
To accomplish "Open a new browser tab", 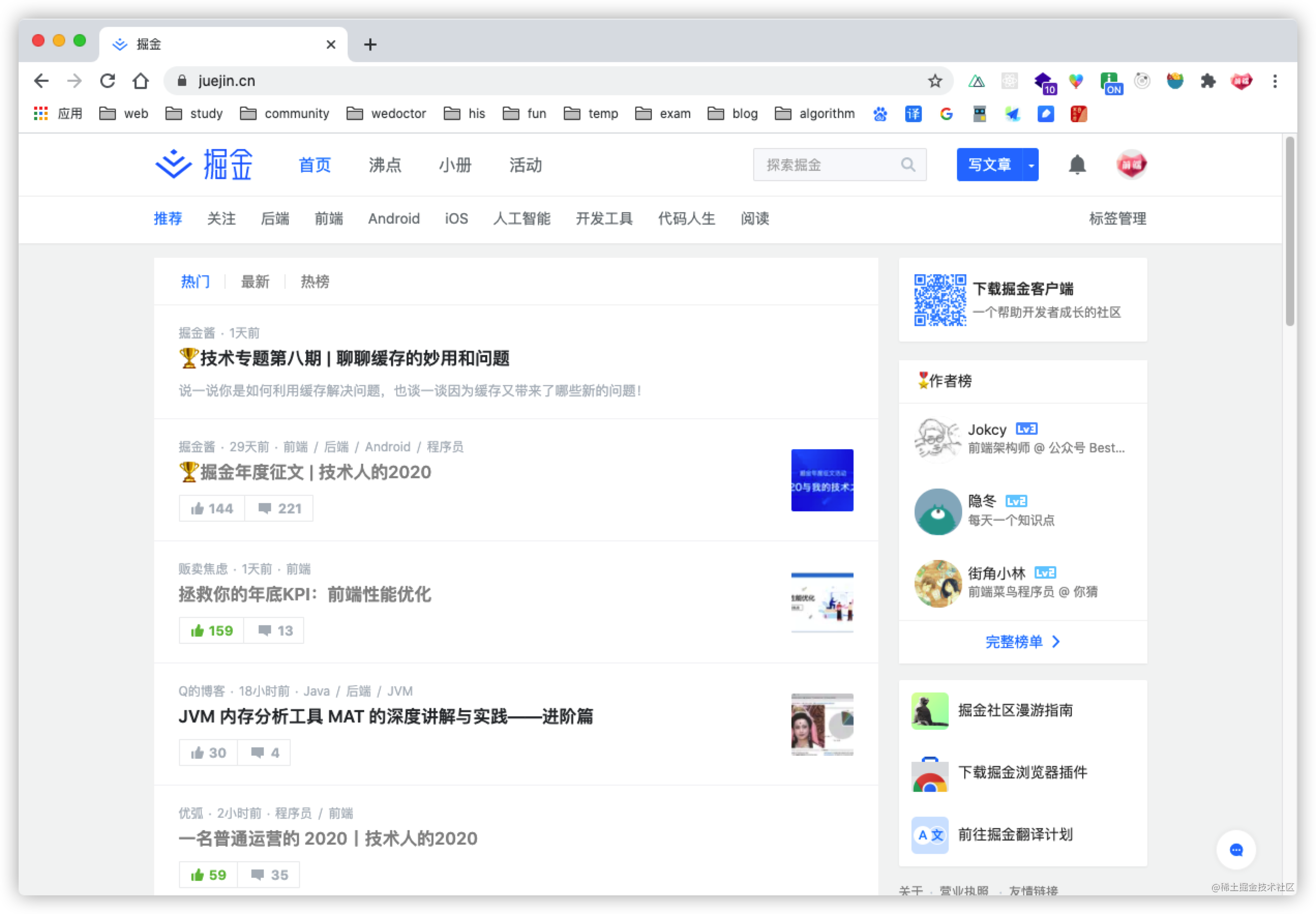I will [370, 44].
